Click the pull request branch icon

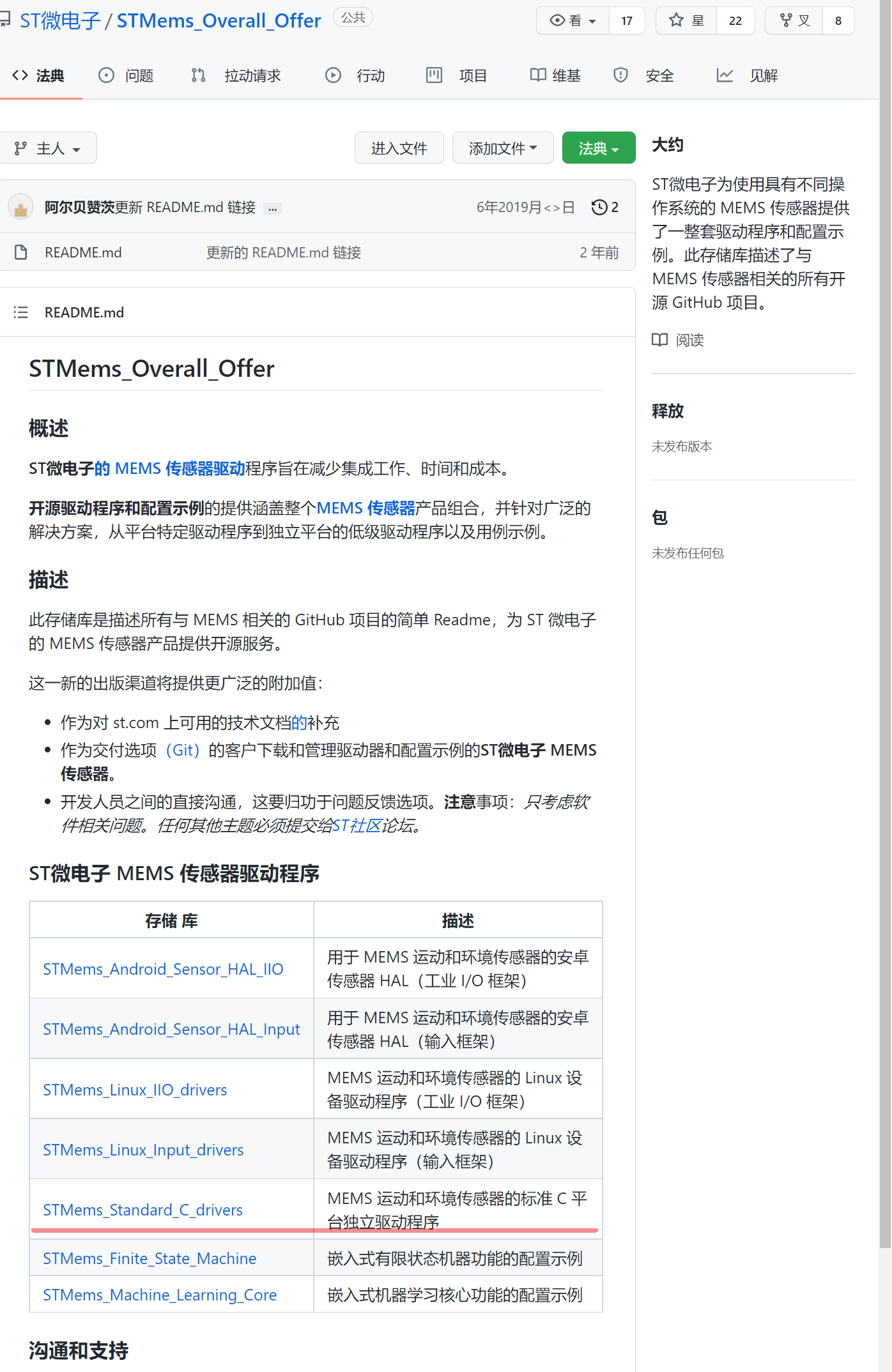click(x=198, y=75)
